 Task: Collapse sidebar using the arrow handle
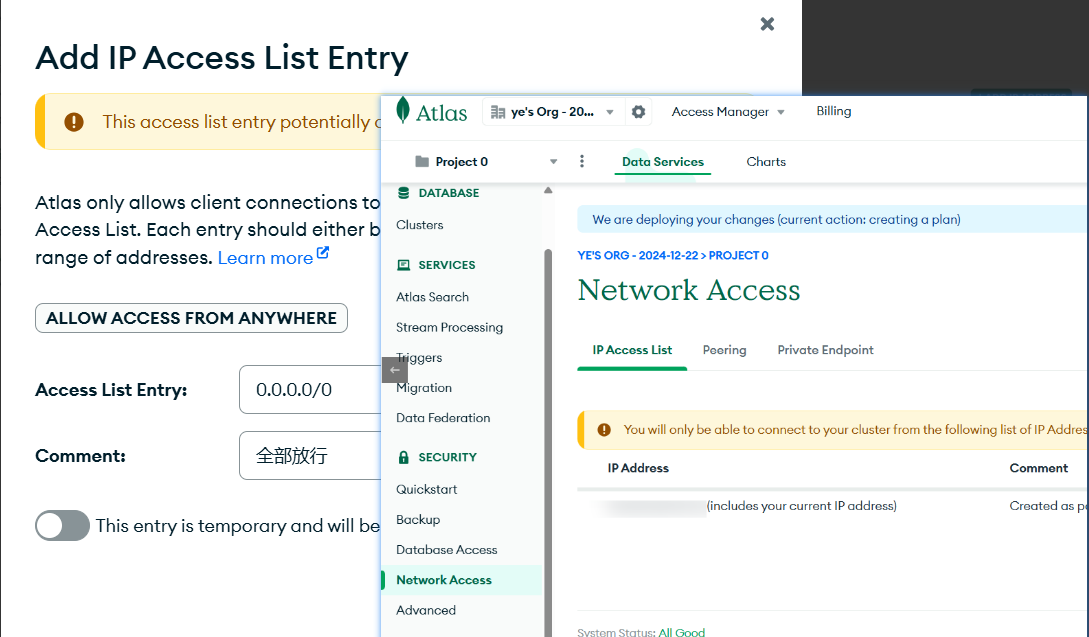click(395, 370)
